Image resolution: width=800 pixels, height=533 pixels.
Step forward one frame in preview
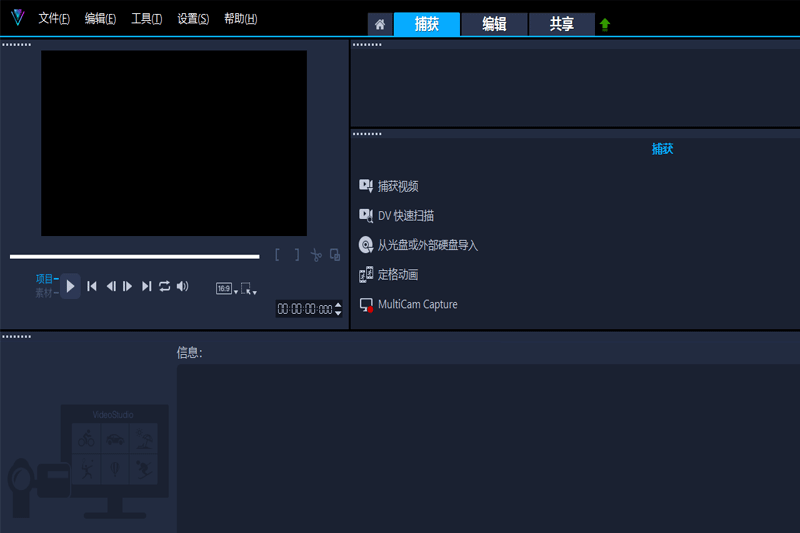click(x=128, y=287)
